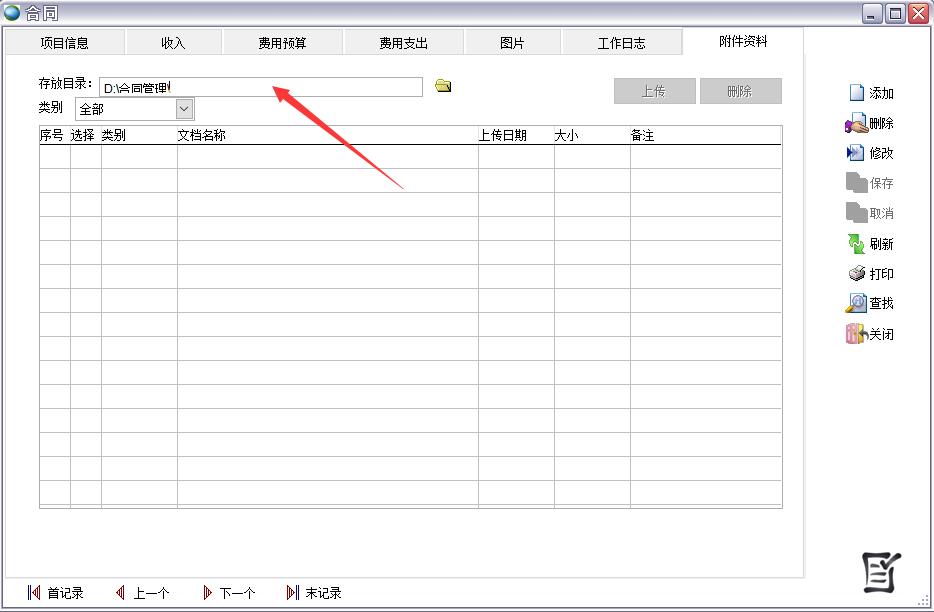
Task: Click the folder browse icon beside directory field
Action: [443, 87]
